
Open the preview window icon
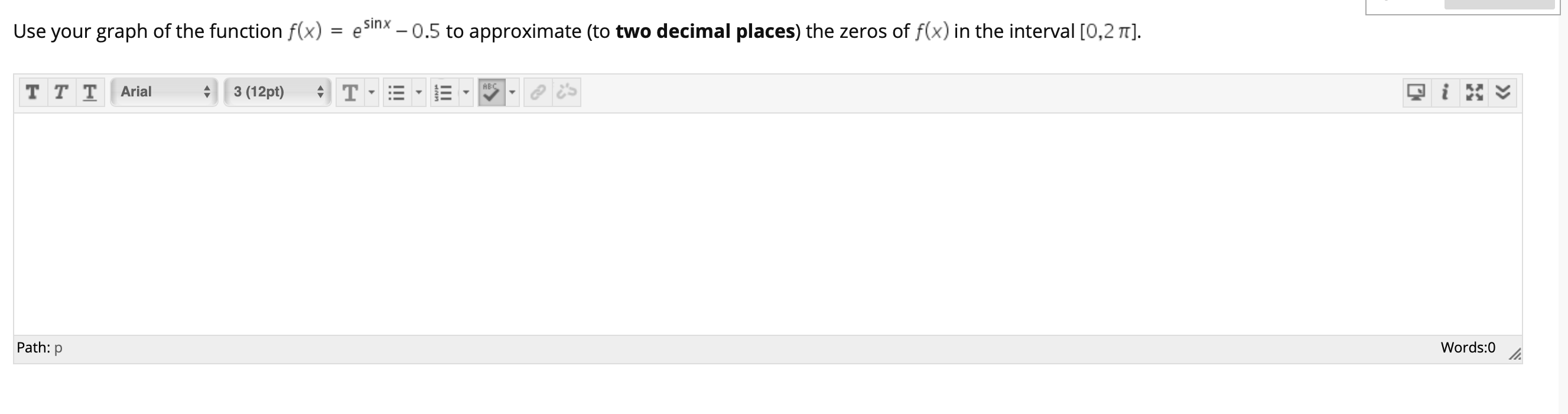coord(1416,93)
